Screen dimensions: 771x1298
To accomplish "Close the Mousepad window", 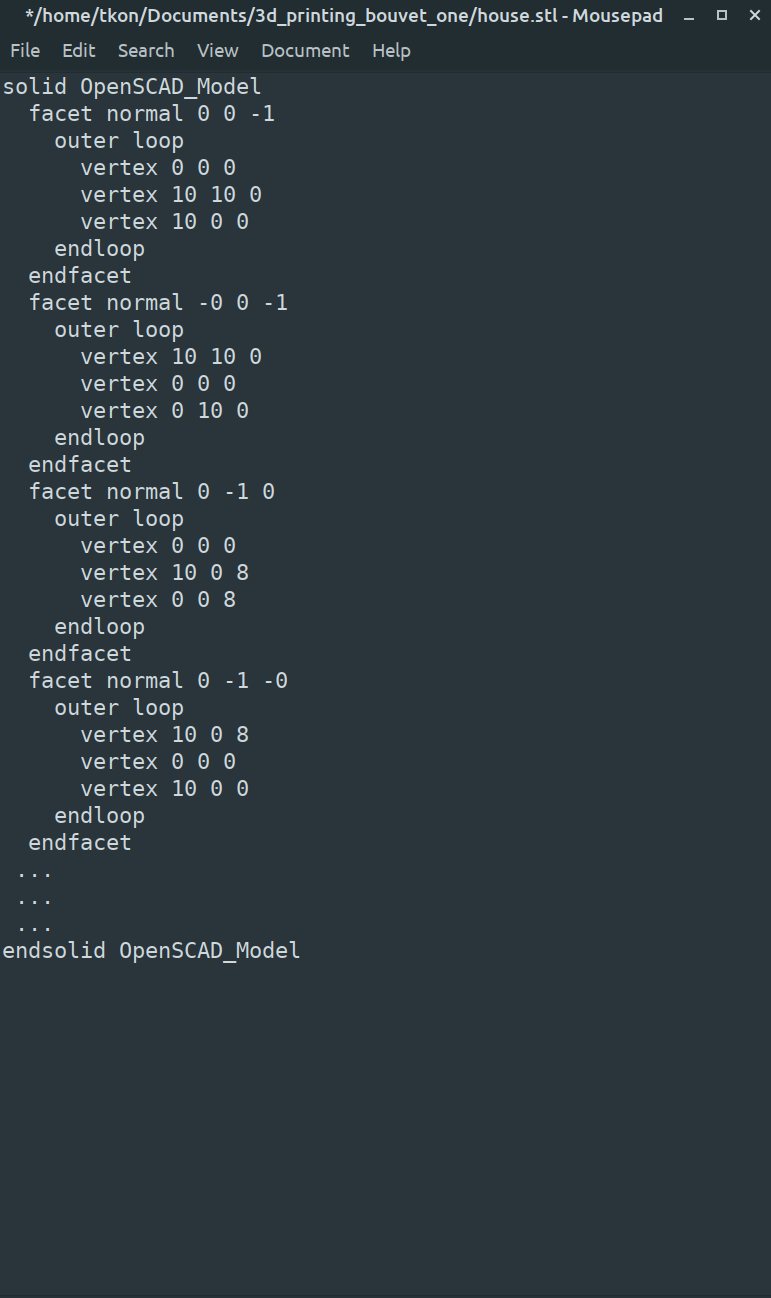I will (754, 16).
